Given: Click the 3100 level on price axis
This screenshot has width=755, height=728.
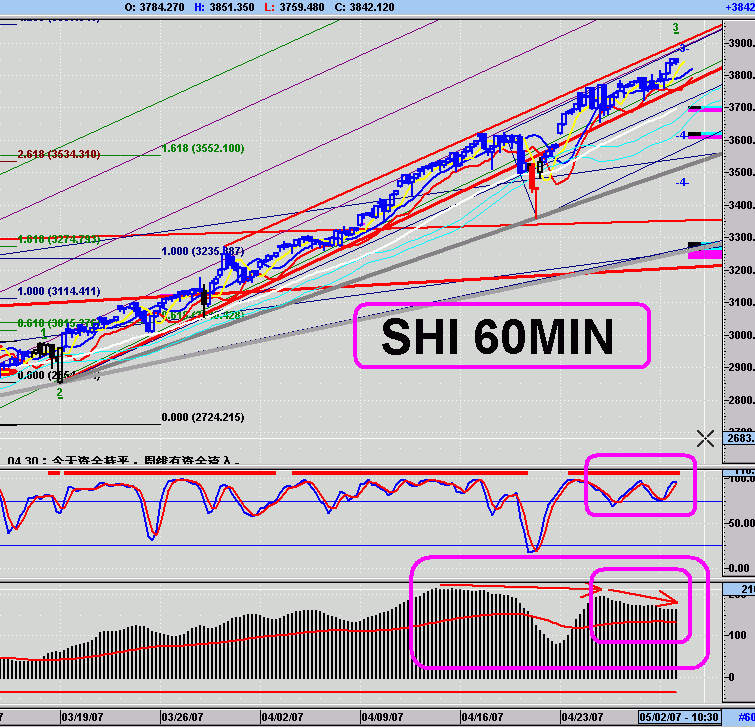Looking at the screenshot, I should point(742,302).
